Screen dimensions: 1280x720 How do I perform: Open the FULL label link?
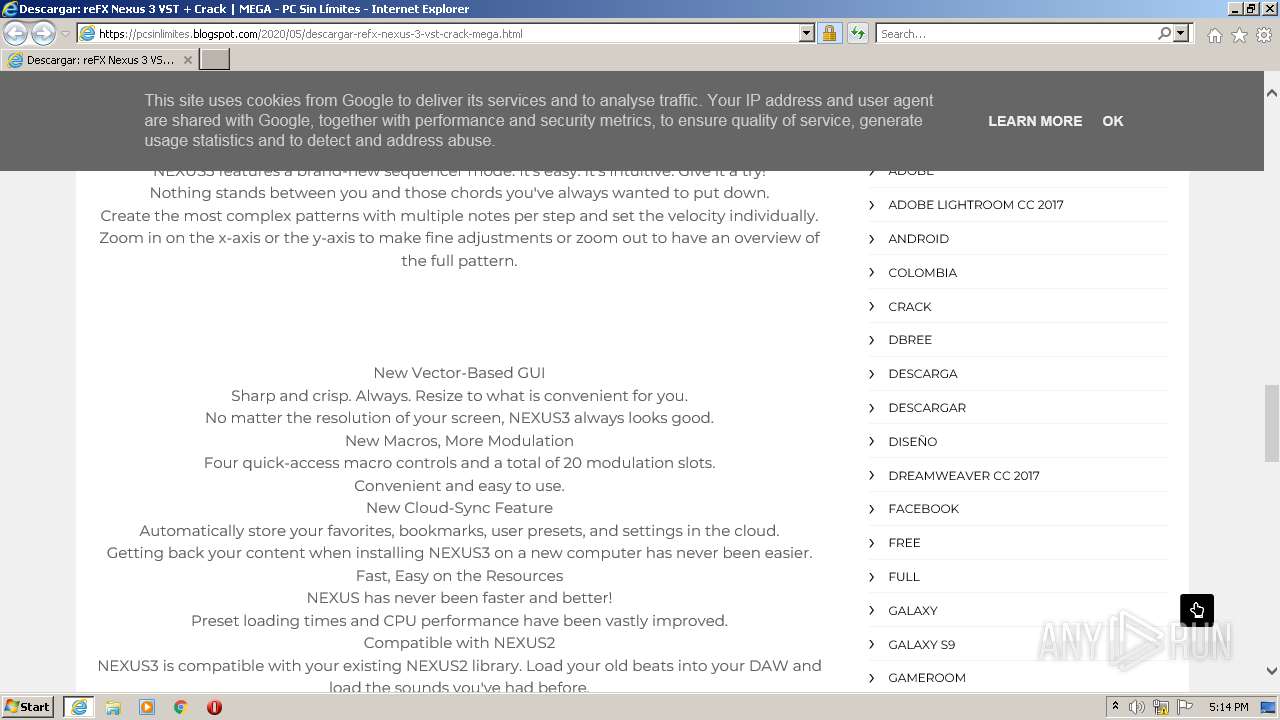[903, 577]
